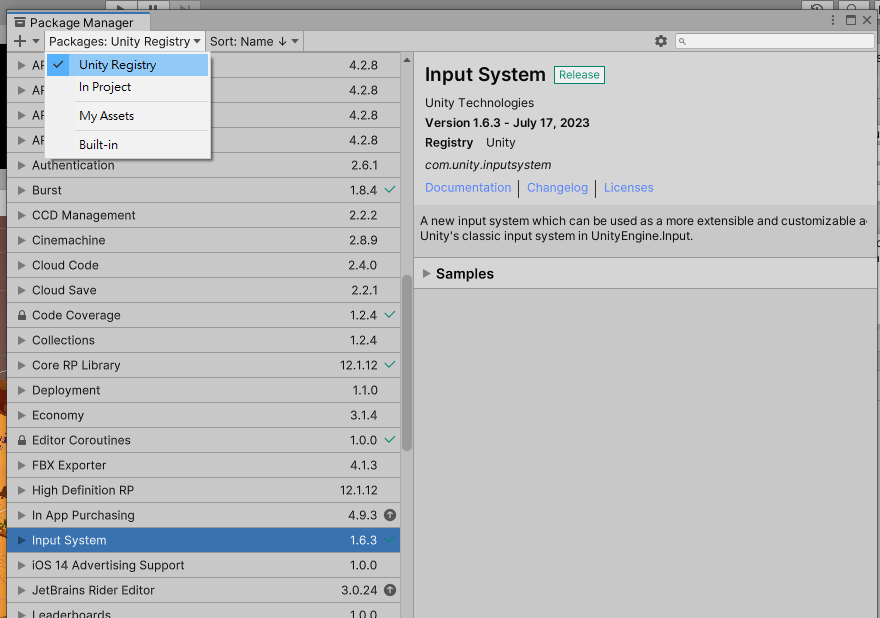The image size is (880, 618).
Task: Select the Core RP Library package
Action: pos(203,365)
